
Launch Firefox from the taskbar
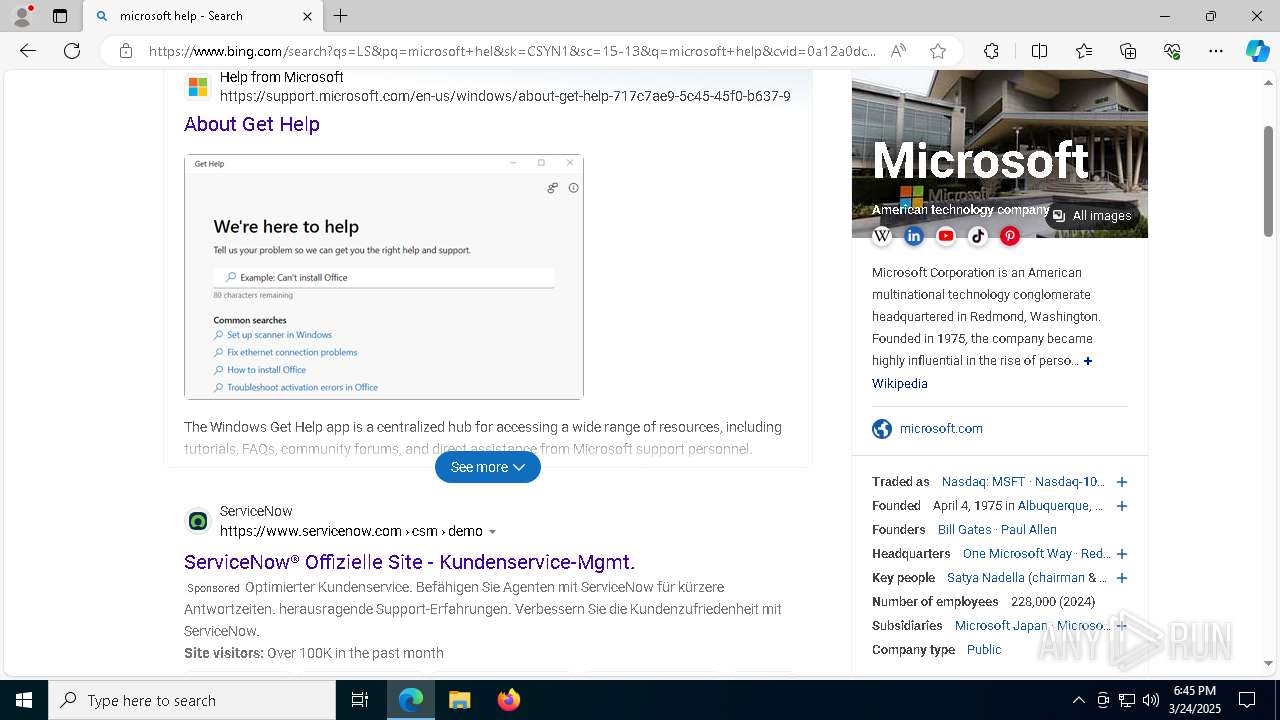coord(508,700)
